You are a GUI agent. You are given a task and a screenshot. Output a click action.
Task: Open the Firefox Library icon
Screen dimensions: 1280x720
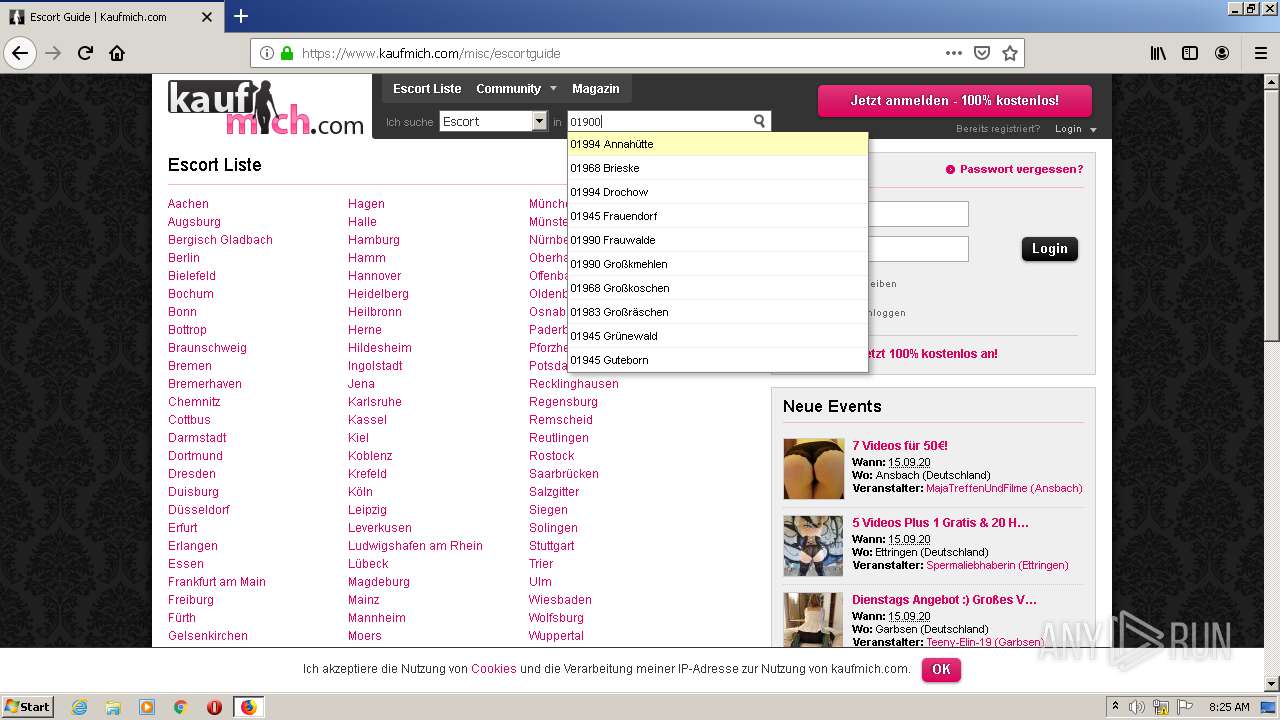[x=1158, y=53]
